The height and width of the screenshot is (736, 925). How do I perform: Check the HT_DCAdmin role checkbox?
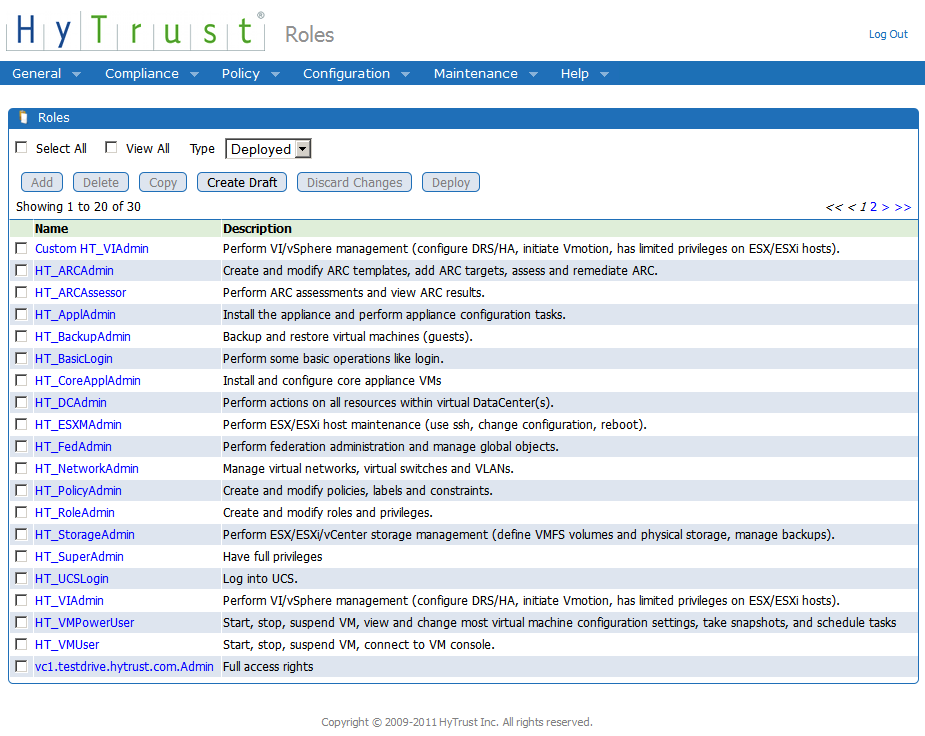point(21,402)
